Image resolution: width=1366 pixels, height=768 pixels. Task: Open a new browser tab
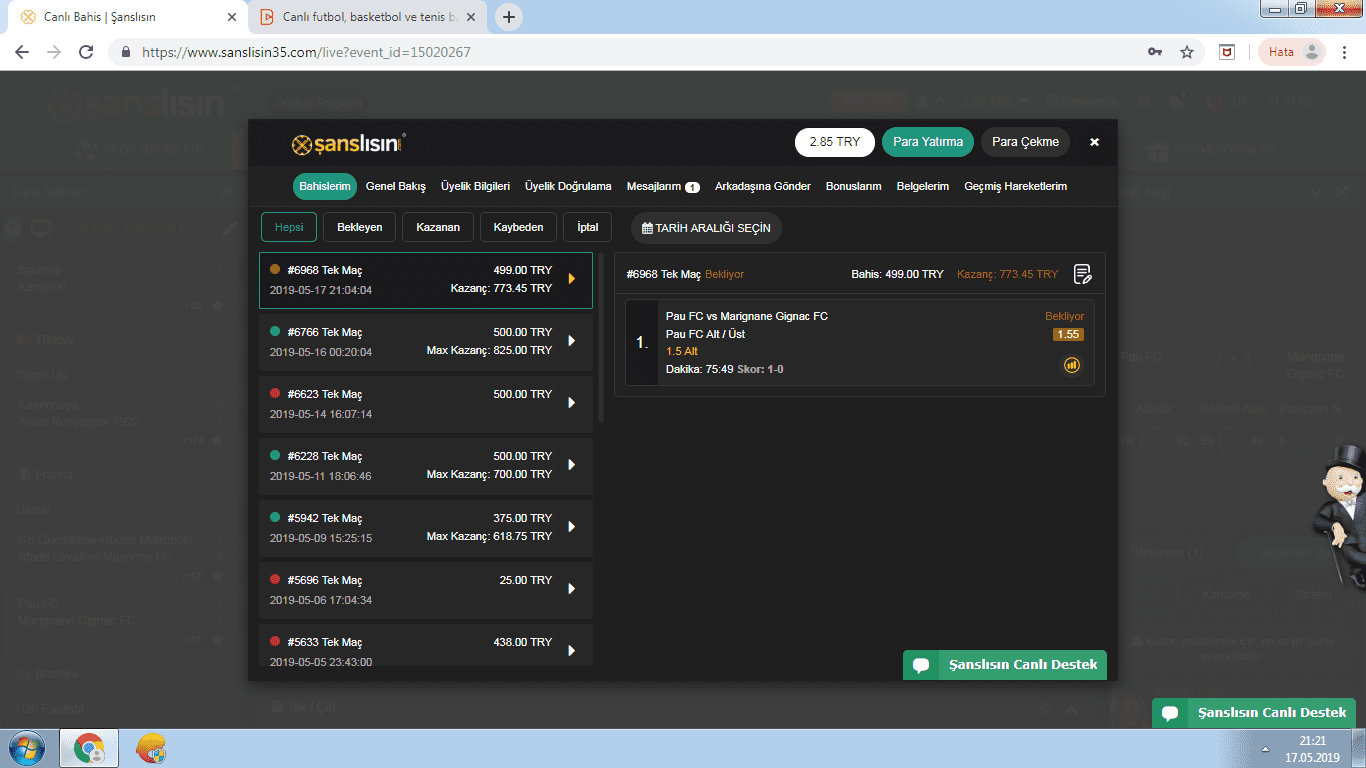[x=509, y=17]
